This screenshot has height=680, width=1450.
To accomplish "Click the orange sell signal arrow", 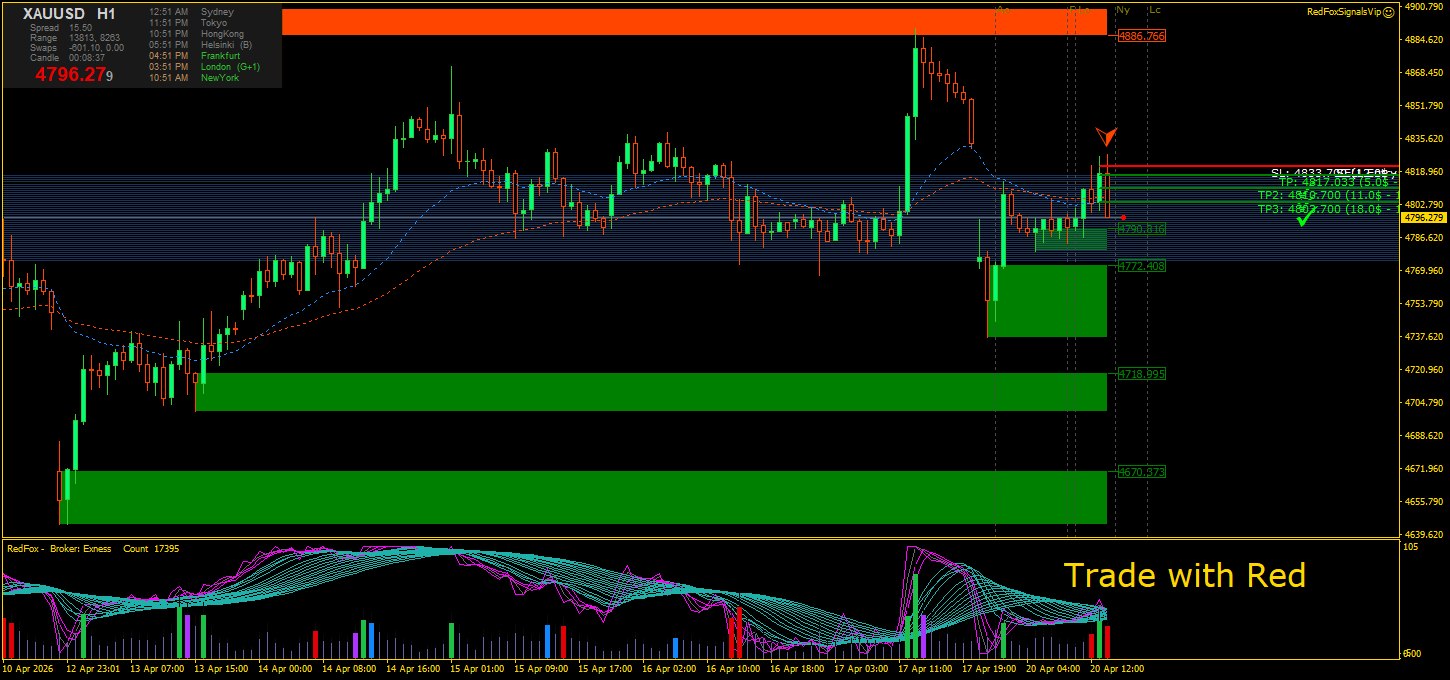I will tap(1105, 136).
